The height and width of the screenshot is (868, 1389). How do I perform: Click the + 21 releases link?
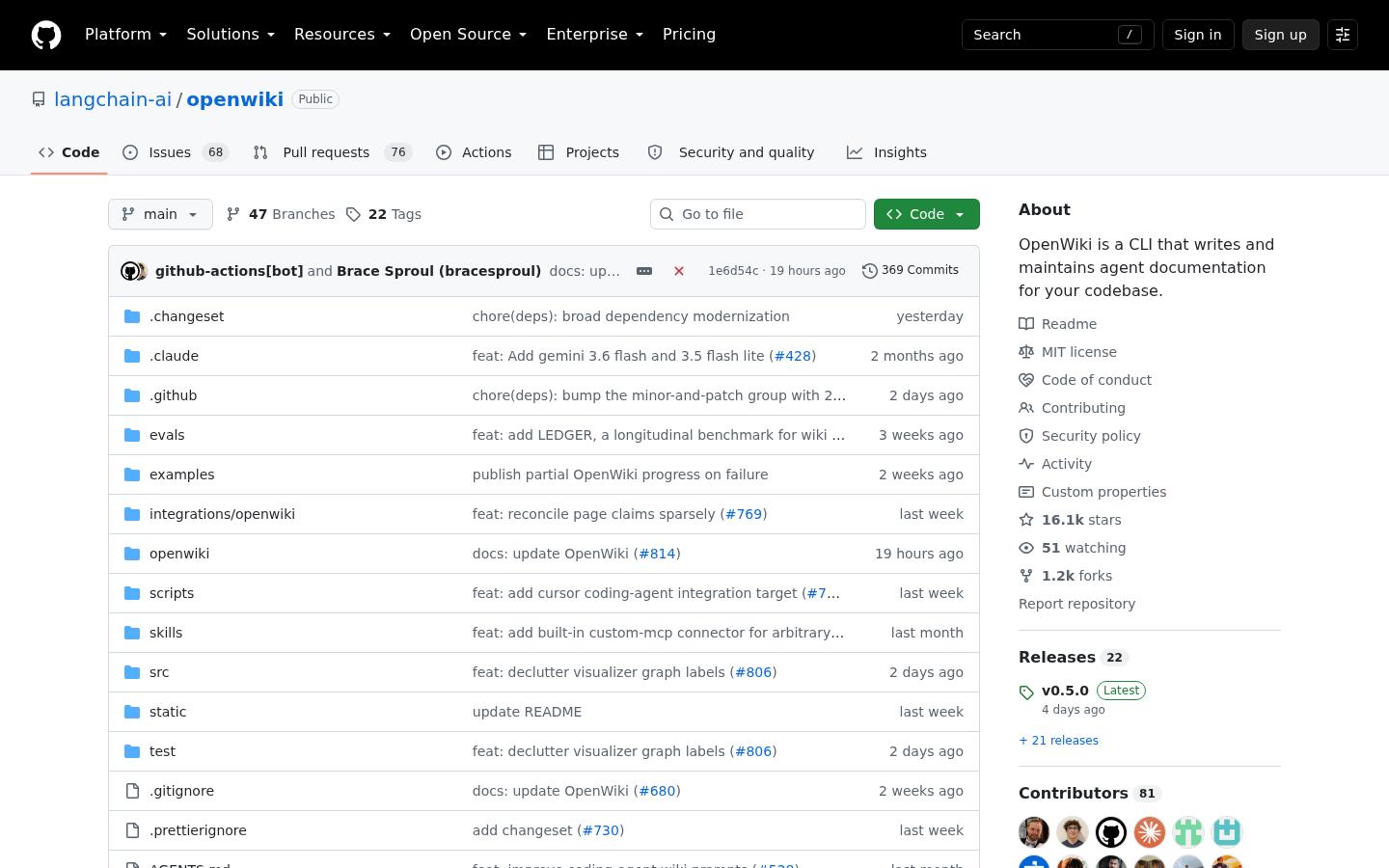1058,741
